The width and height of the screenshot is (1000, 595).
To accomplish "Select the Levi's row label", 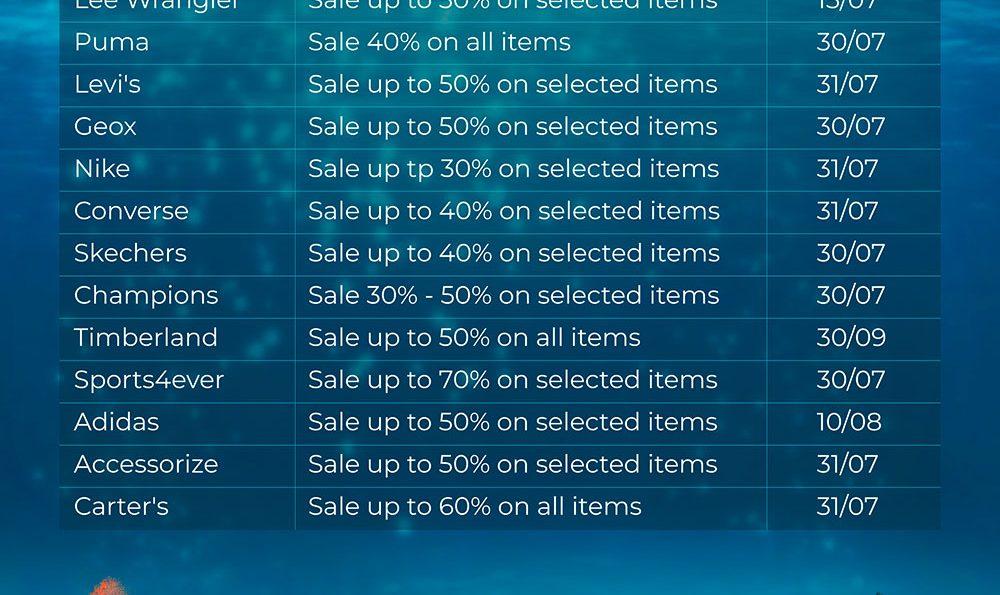I will [107, 85].
